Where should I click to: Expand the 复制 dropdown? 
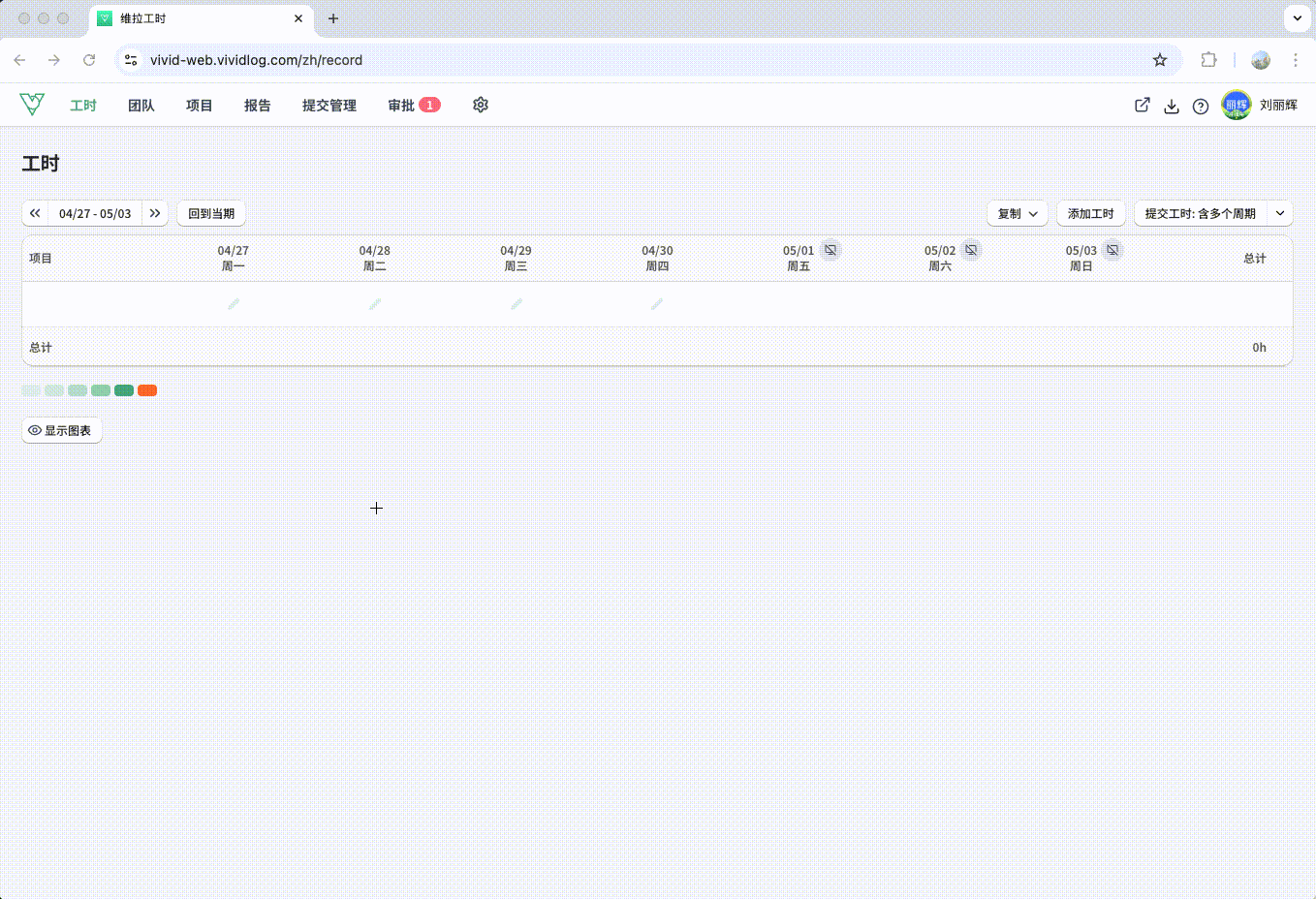click(1018, 213)
